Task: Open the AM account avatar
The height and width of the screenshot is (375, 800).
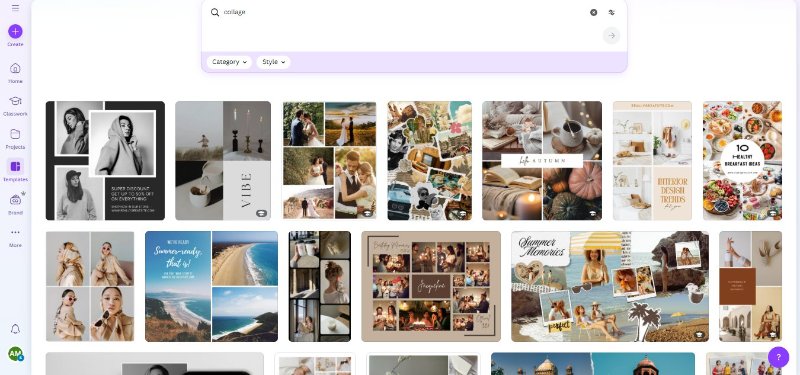Action: pyautogui.click(x=15, y=354)
